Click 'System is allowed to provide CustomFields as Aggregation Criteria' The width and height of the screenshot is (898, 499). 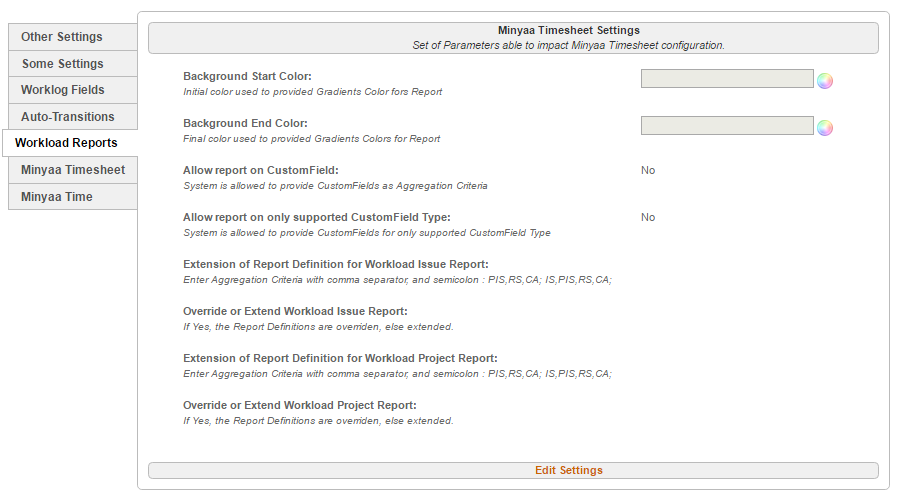click(x=335, y=186)
